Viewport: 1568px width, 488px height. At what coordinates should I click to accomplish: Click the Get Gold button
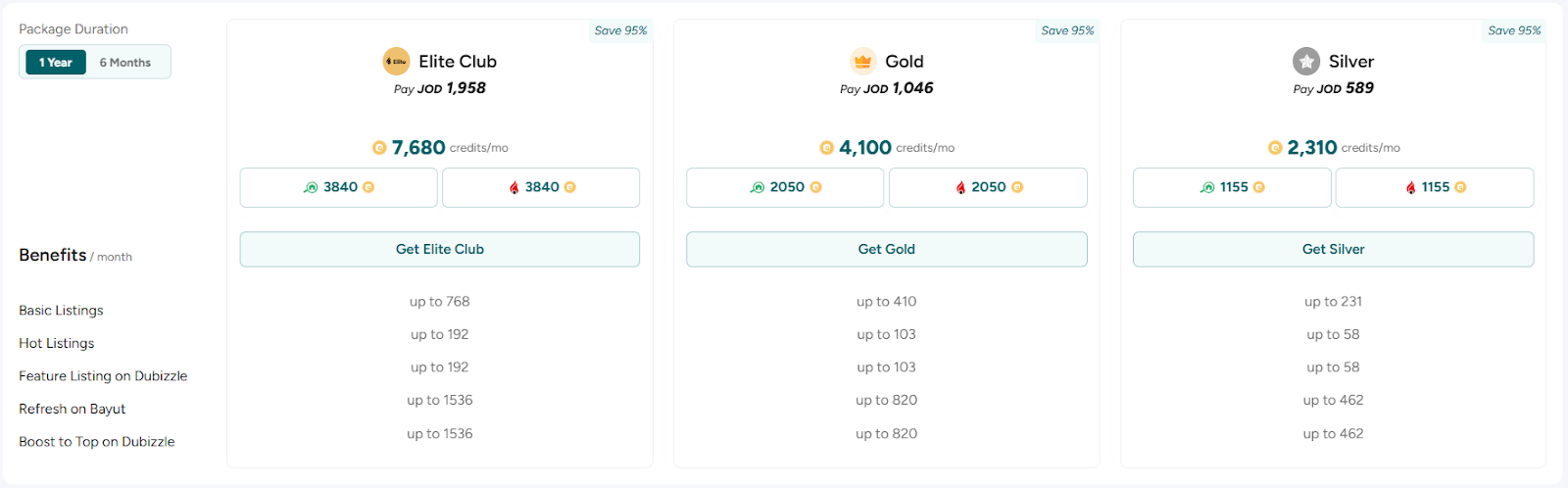(x=887, y=249)
